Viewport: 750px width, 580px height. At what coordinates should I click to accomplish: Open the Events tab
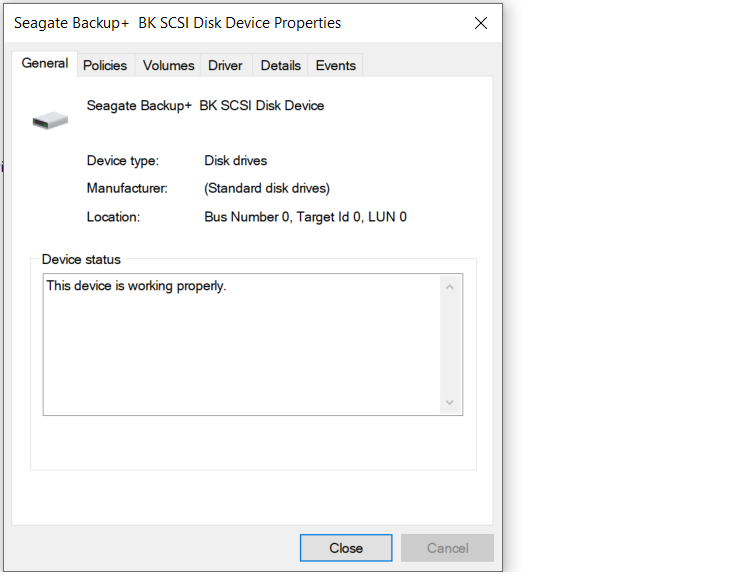pyautogui.click(x=335, y=66)
